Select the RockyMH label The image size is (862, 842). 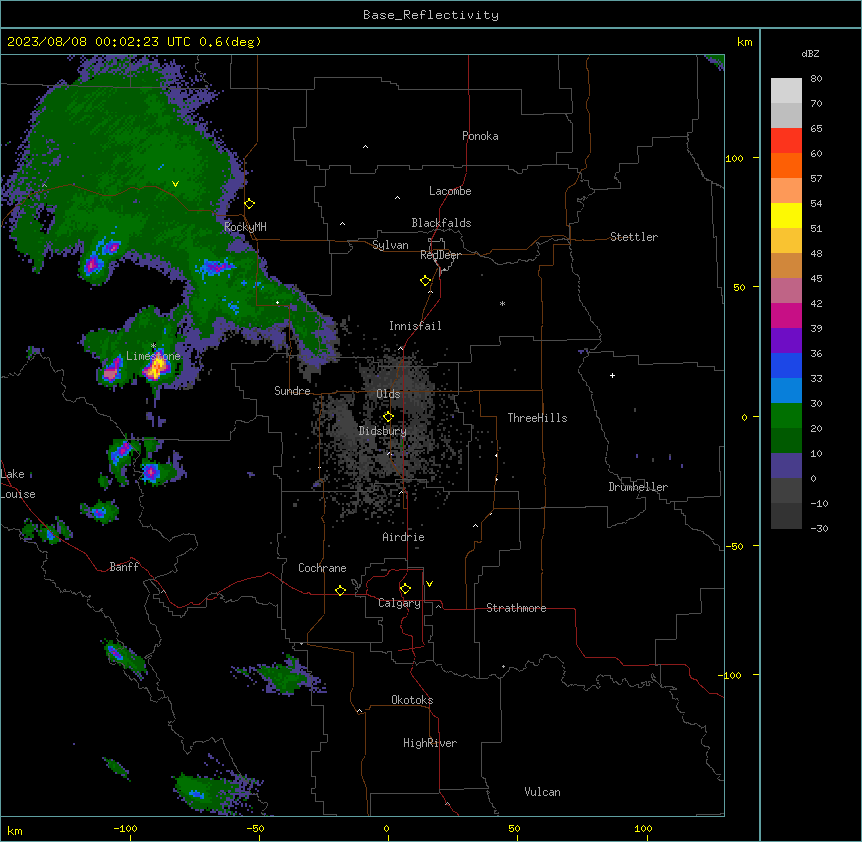(245, 227)
